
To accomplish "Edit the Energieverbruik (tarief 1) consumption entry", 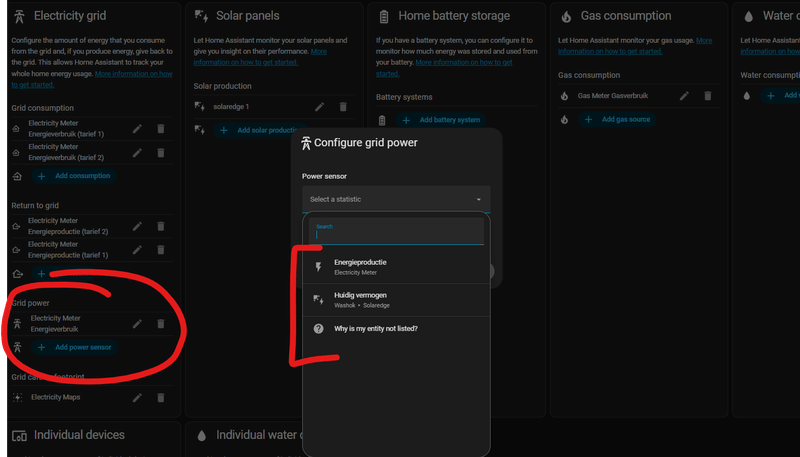I will tap(138, 129).
